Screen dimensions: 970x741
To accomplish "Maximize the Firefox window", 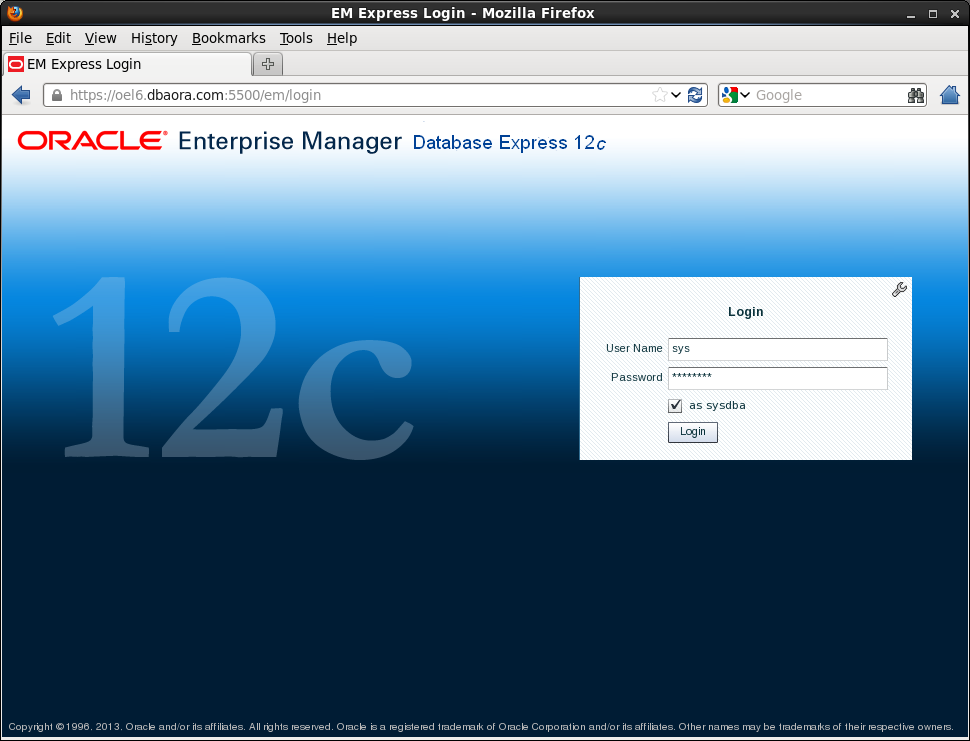I will point(933,14).
